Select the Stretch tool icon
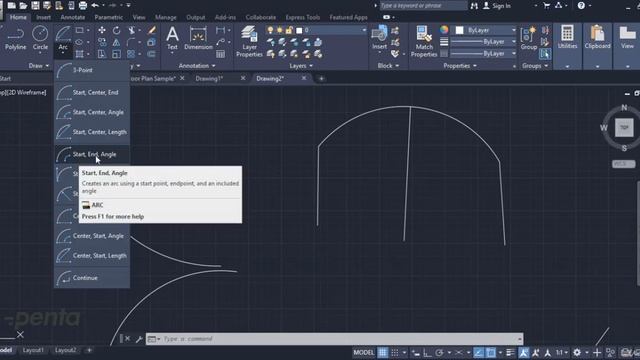The width and height of the screenshot is (640, 360). [x=102, y=54]
